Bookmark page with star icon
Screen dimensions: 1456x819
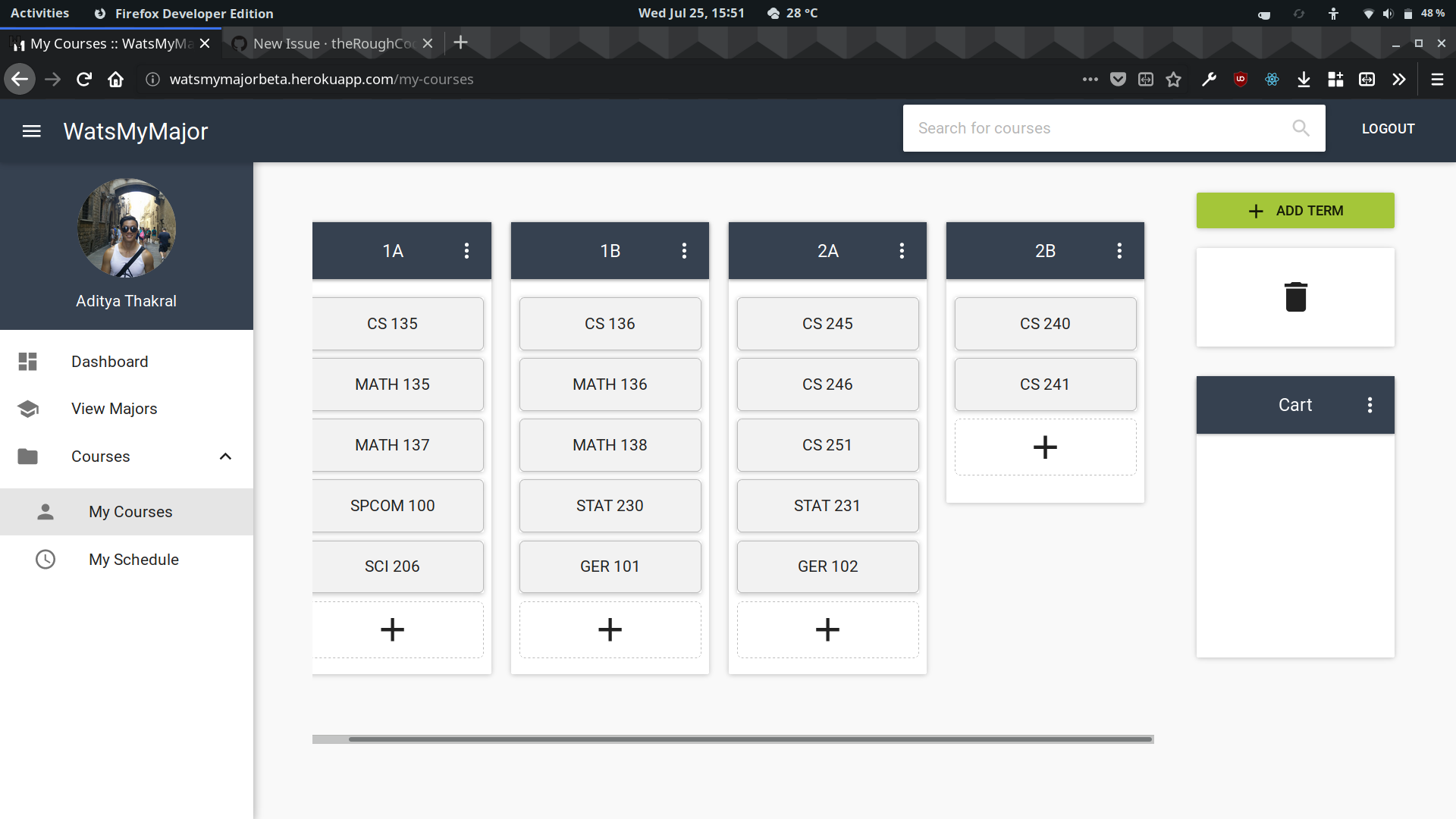1173,80
